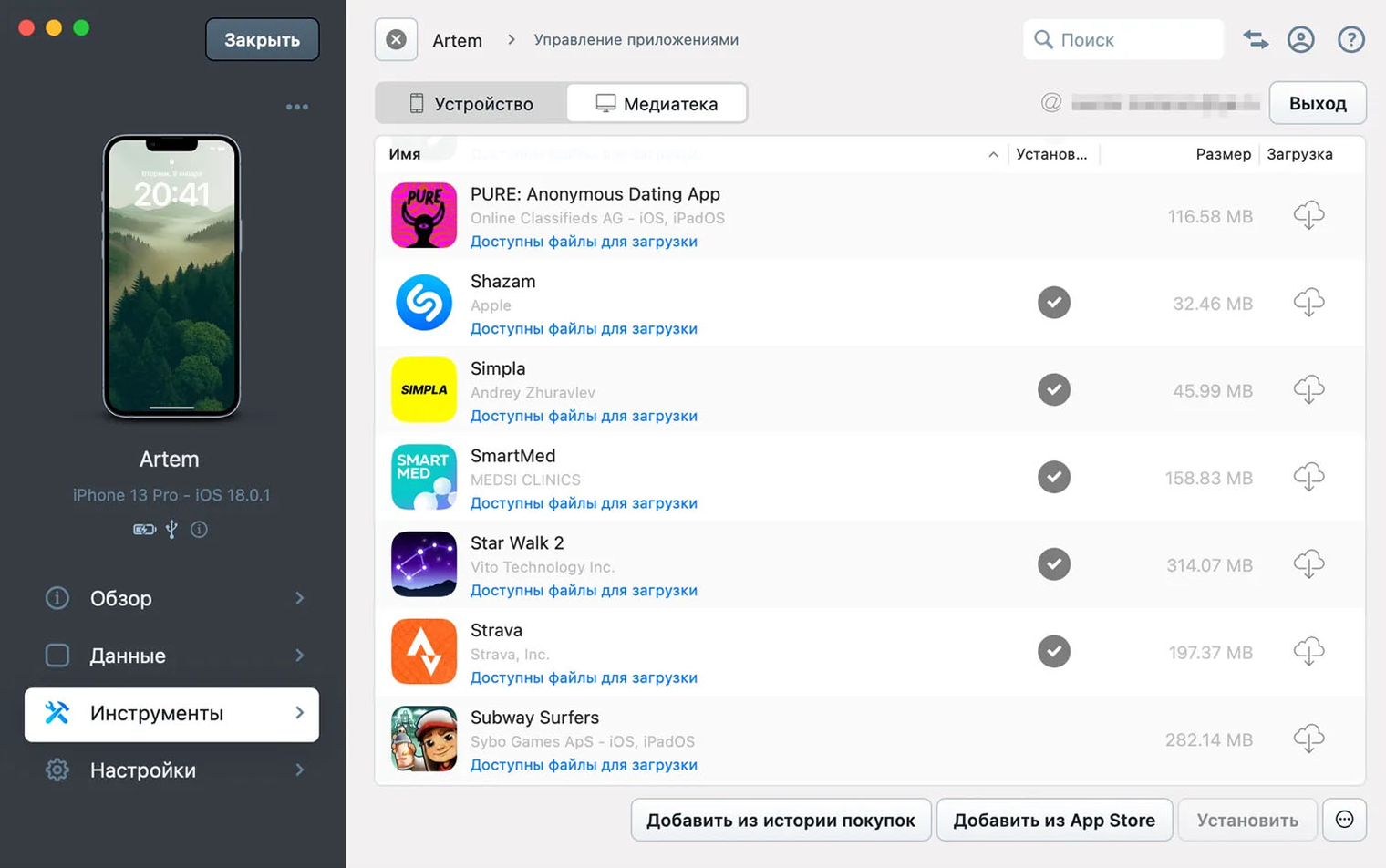Download PURE: Anonymous Dating App via cloud icon
The image size is (1386, 868).
point(1308,216)
